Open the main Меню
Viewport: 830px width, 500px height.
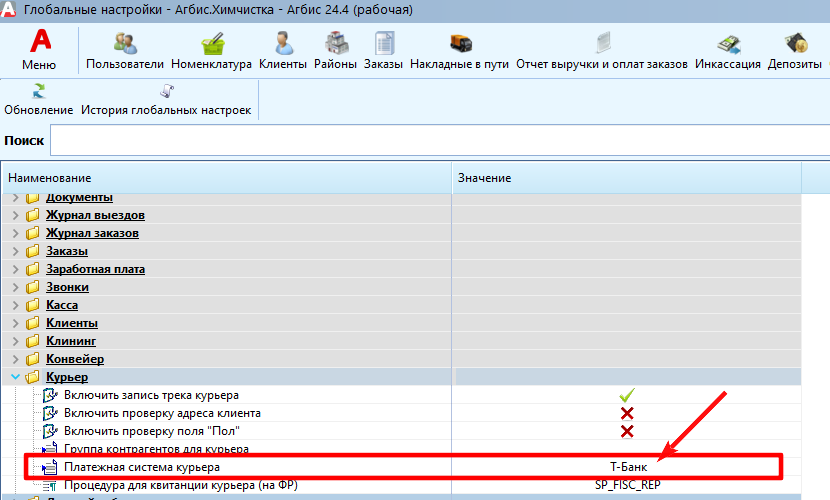coord(39,50)
